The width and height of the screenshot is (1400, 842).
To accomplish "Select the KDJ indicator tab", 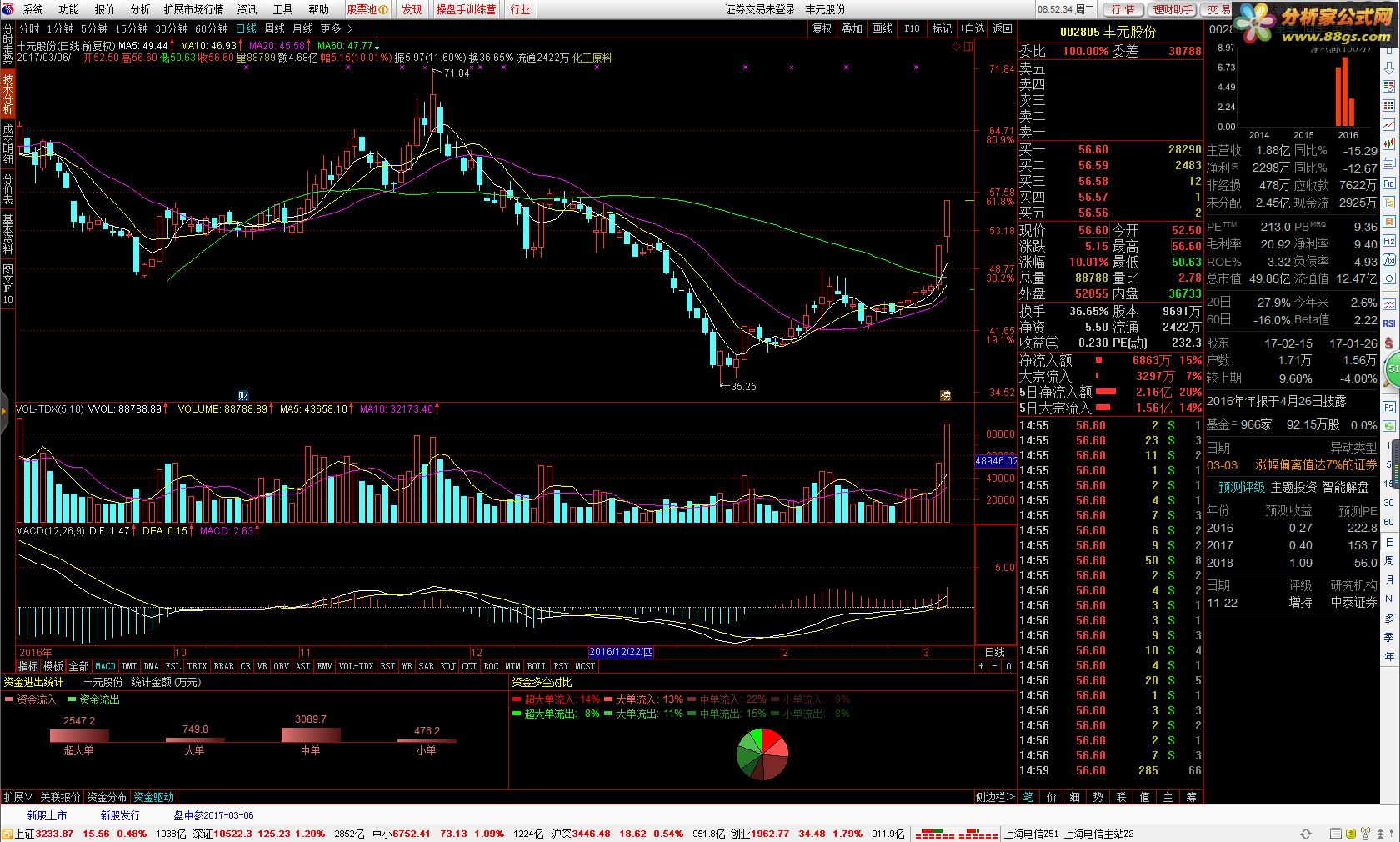I will tap(447, 666).
